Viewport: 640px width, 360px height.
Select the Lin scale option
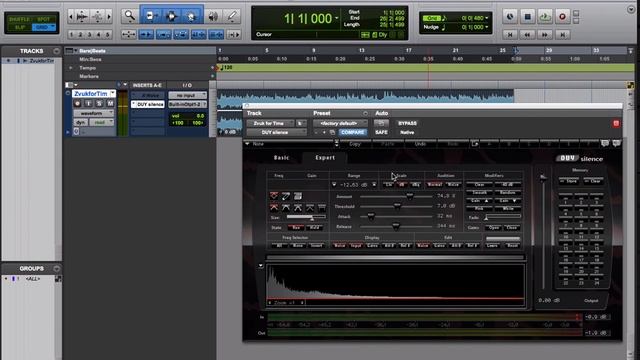pos(389,184)
